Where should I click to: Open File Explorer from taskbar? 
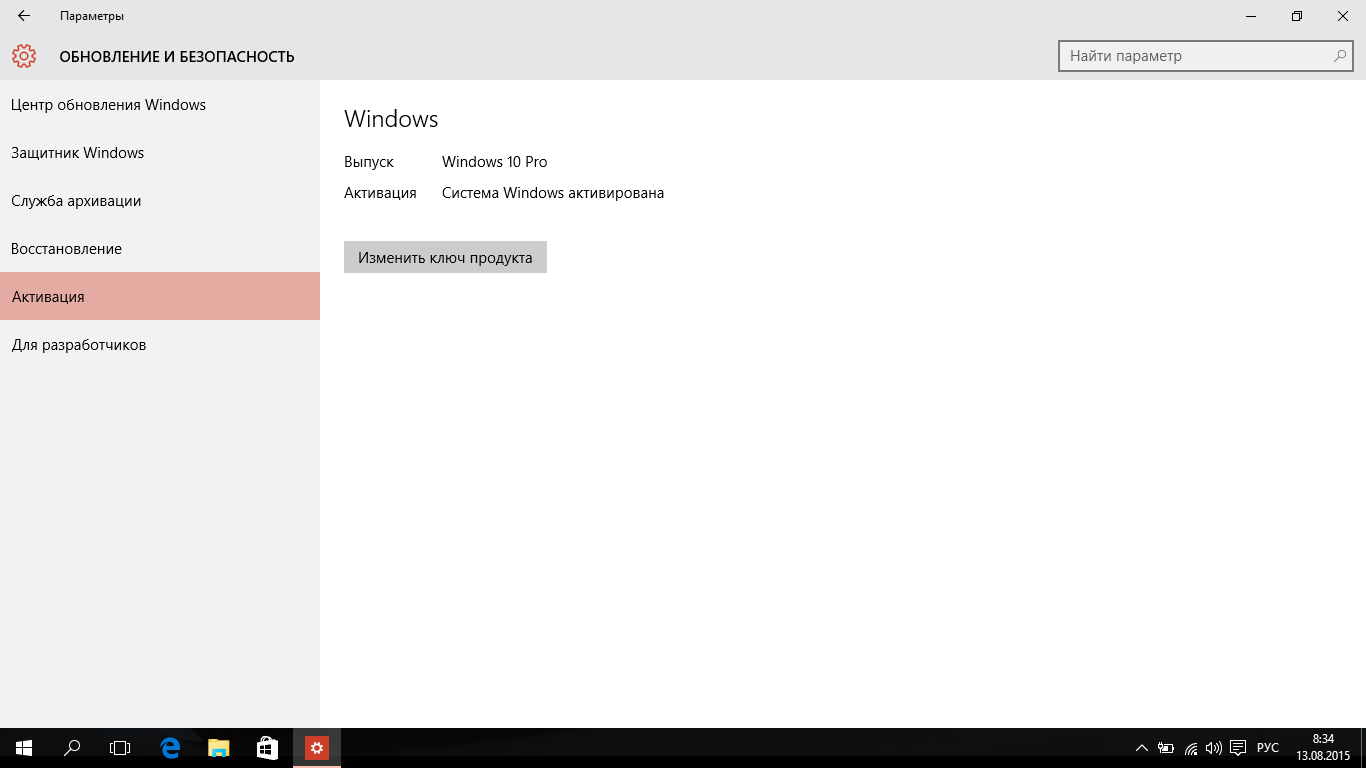218,747
